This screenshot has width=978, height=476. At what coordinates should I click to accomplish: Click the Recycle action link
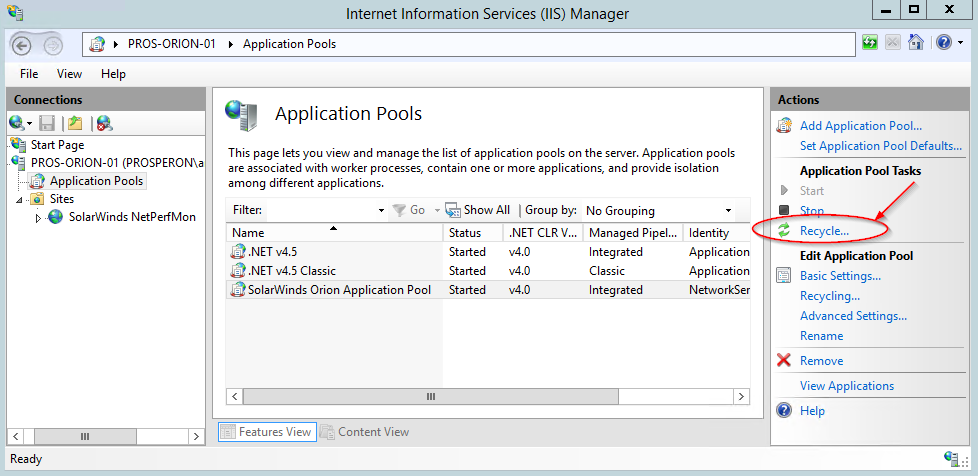pyautogui.click(x=824, y=230)
